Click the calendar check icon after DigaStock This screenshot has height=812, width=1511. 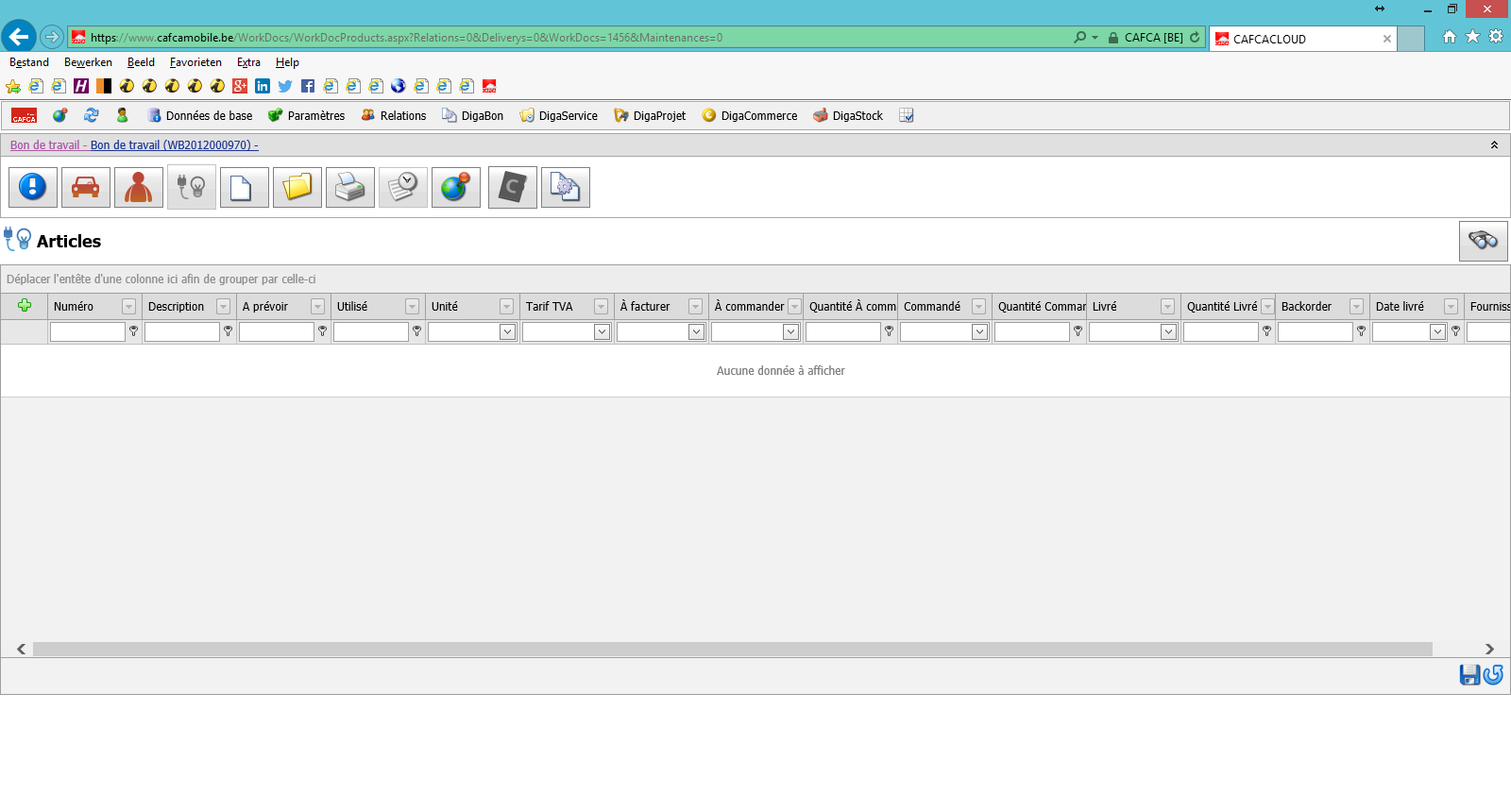coord(907,115)
